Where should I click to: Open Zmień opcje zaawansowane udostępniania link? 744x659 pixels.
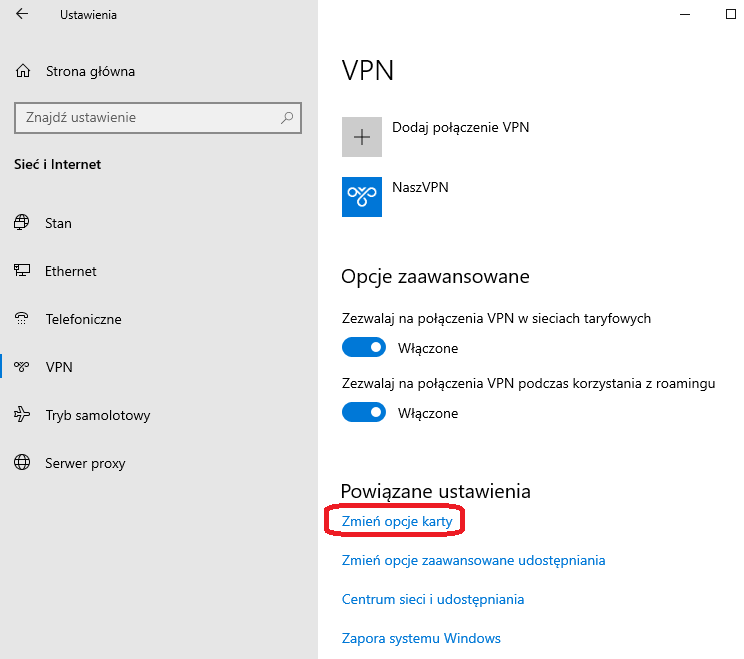473,560
